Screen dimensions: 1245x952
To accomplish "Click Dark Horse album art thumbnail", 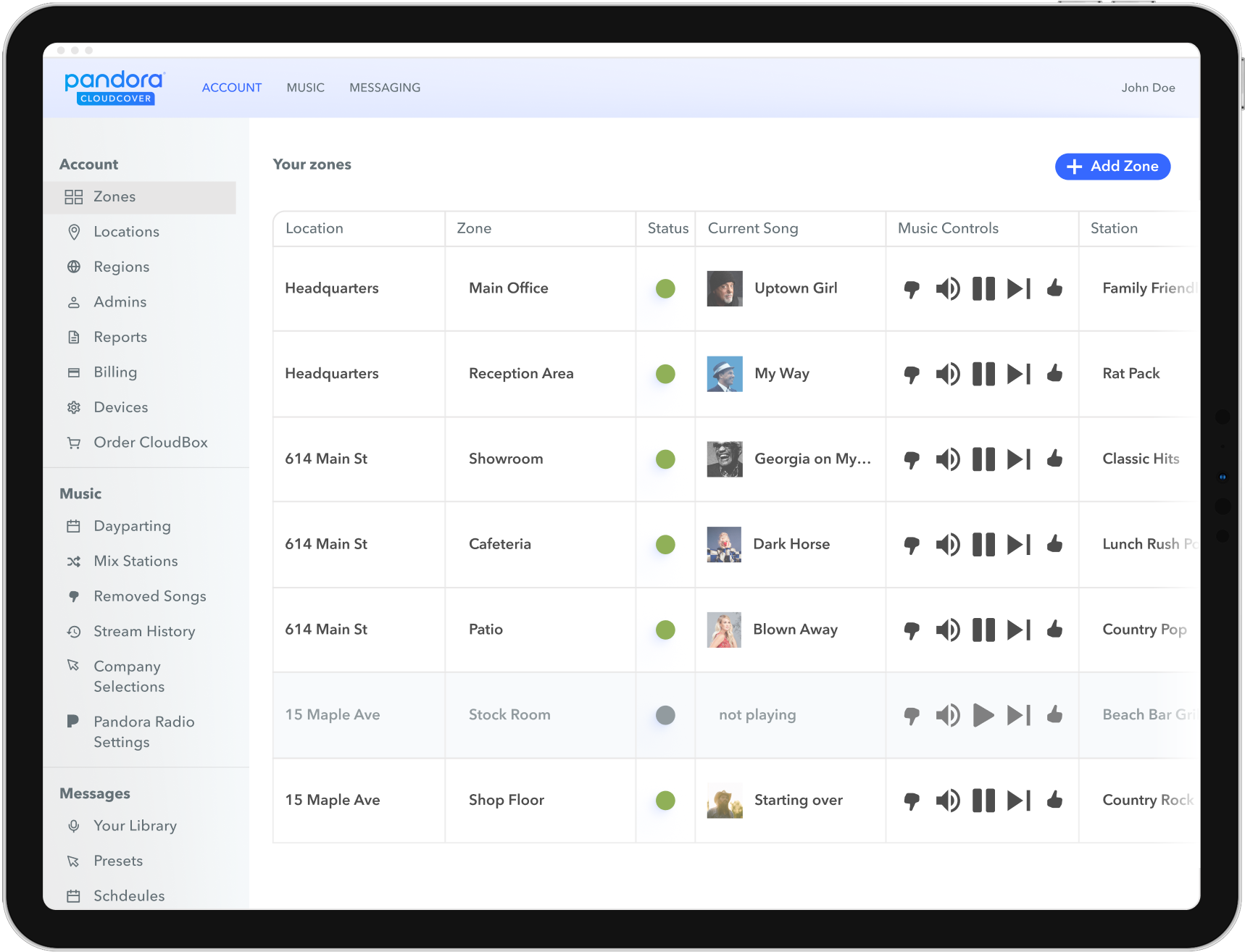I will tap(724, 545).
